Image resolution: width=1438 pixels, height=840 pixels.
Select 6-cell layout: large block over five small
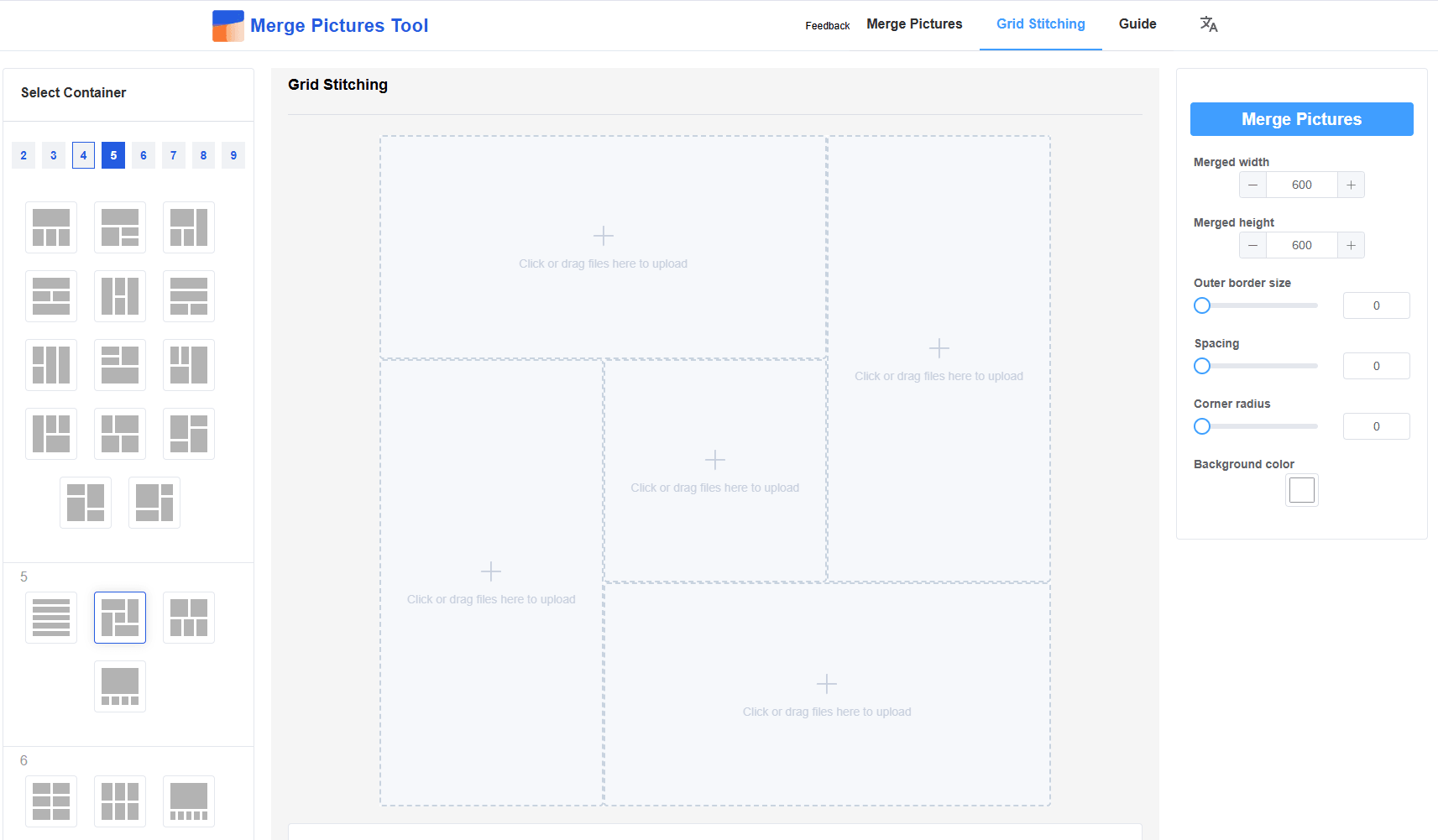click(189, 801)
